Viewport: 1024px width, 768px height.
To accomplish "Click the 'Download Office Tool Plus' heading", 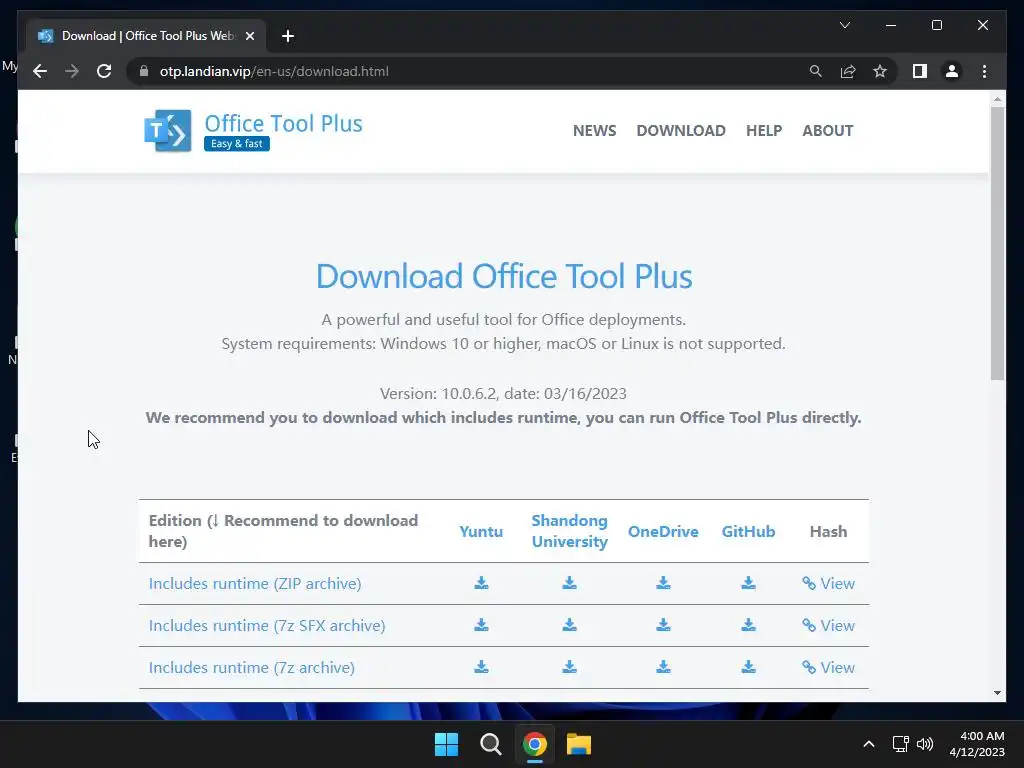I will [x=504, y=276].
